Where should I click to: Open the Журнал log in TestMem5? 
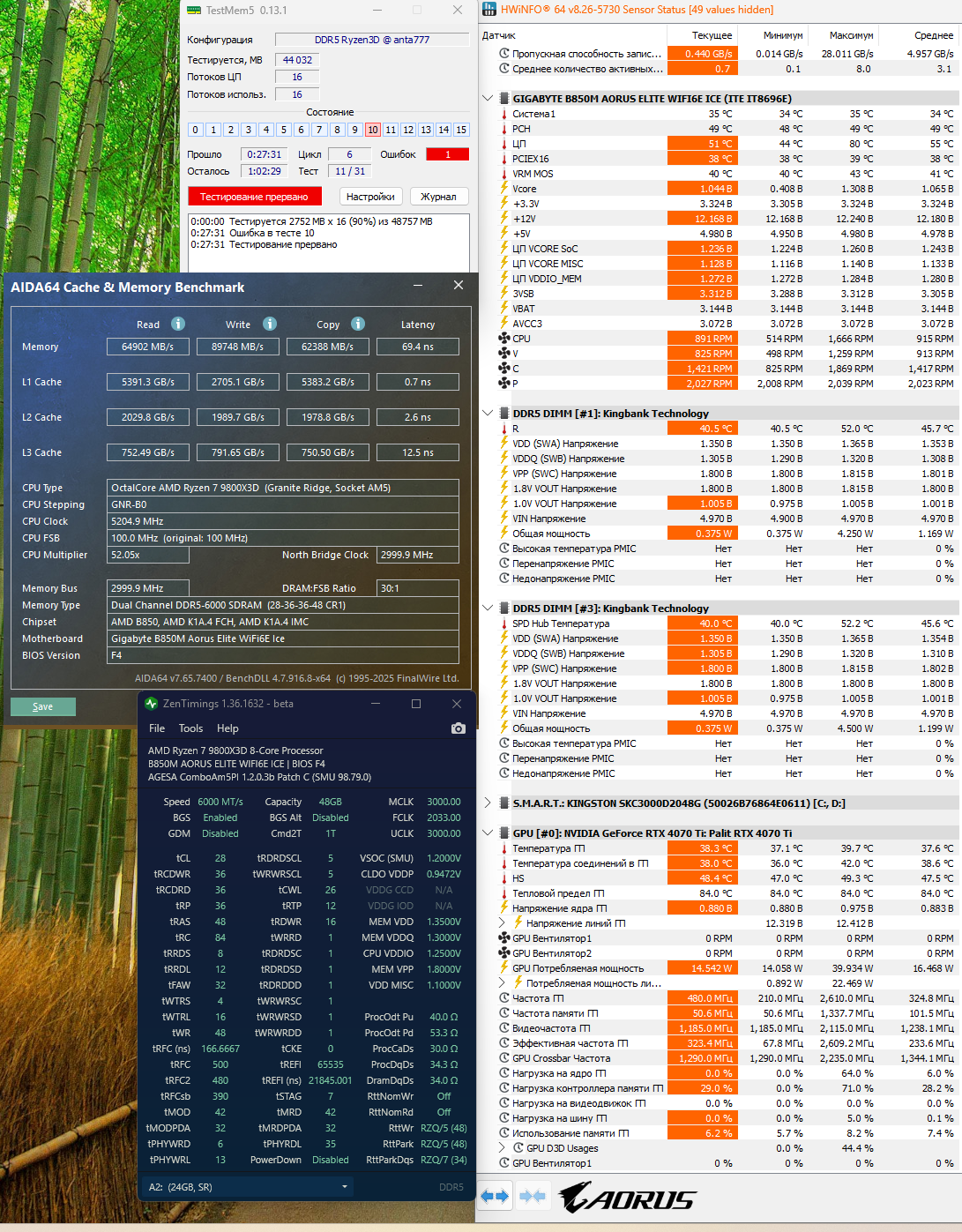(438, 197)
